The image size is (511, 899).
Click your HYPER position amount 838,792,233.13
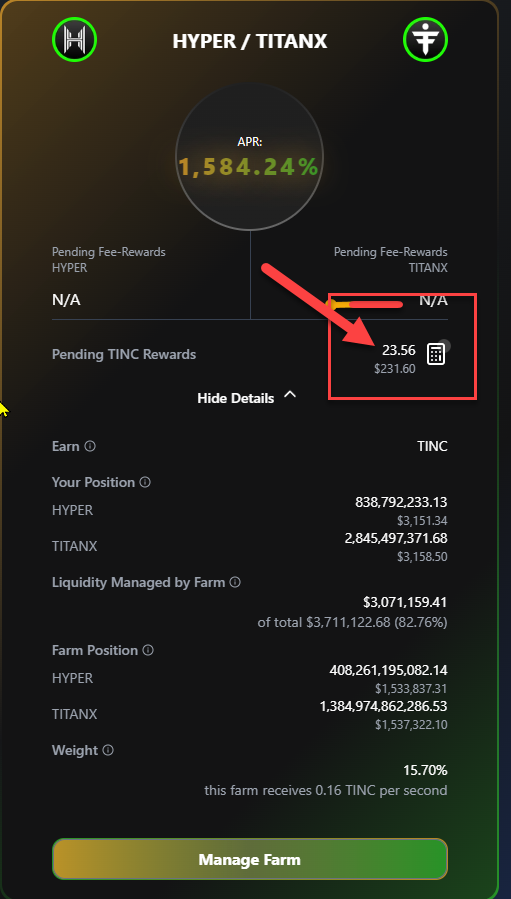click(401, 502)
